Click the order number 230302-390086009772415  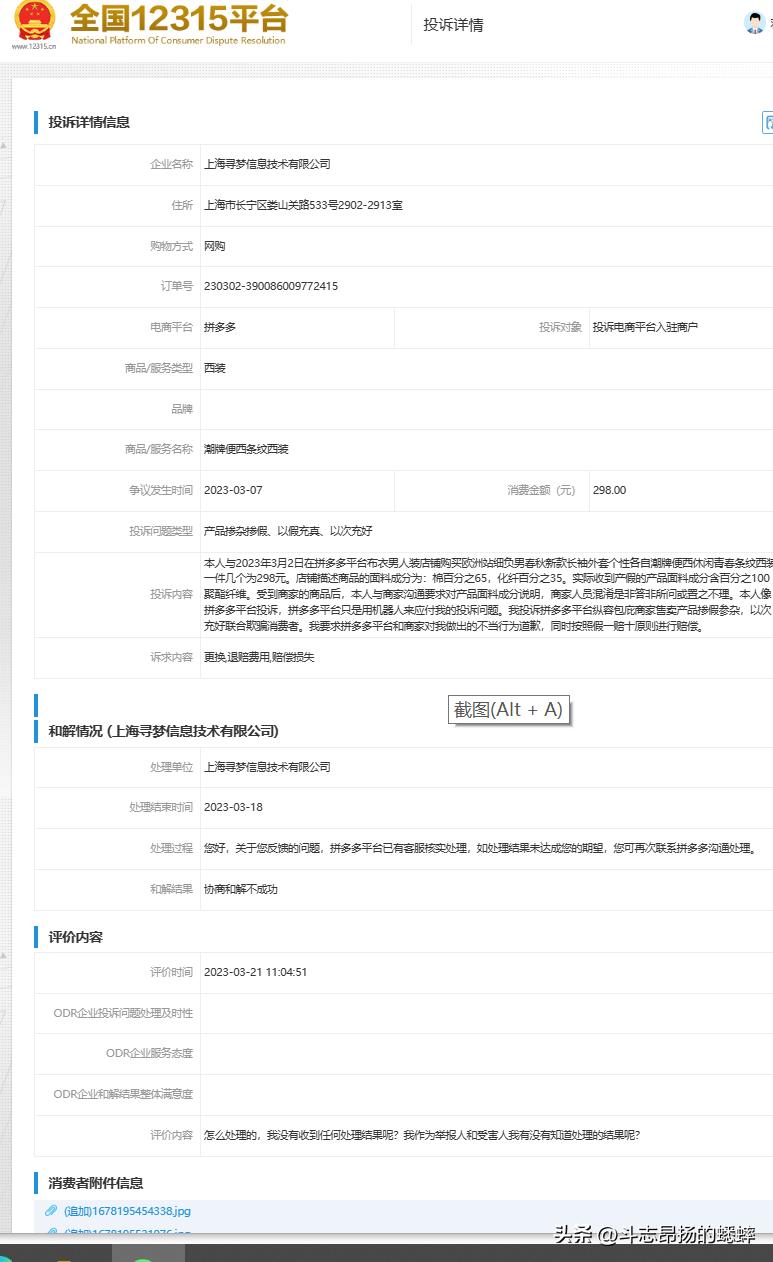point(271,286)
